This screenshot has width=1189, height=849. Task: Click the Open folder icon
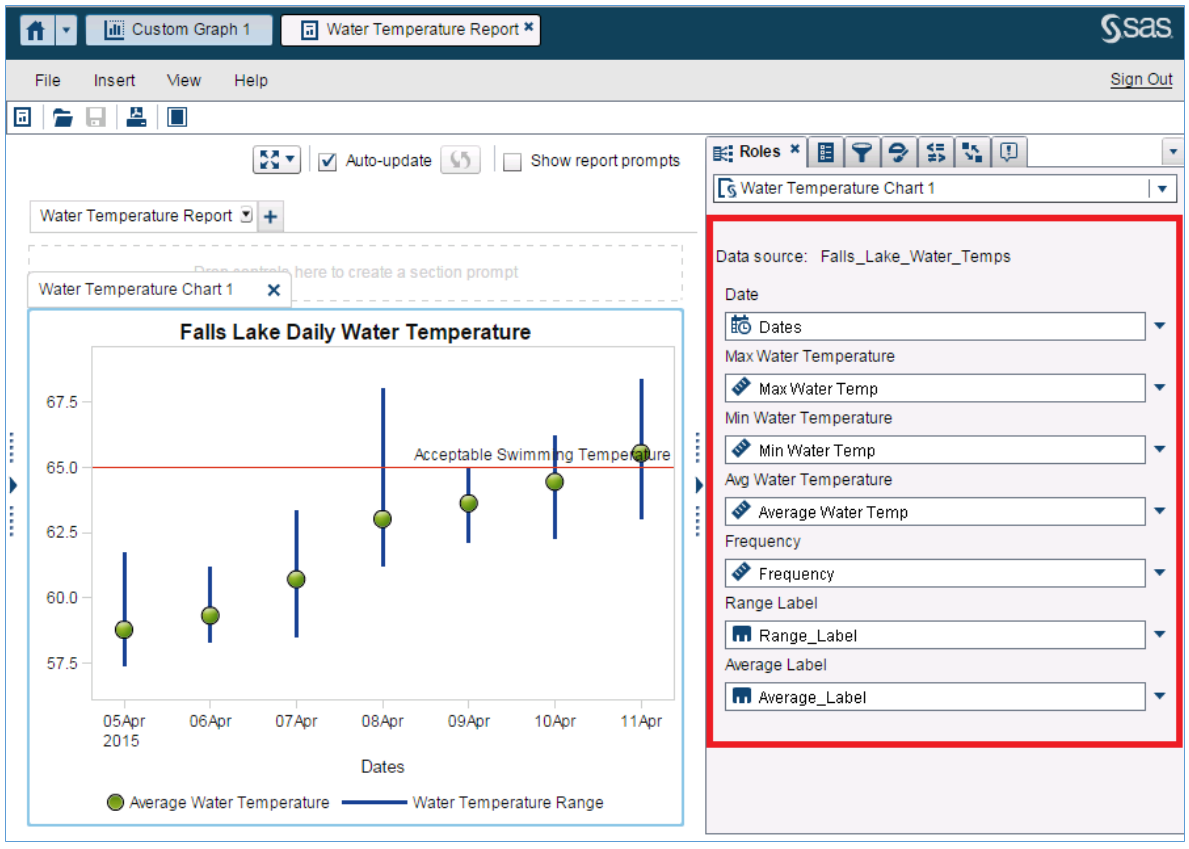[x=63, y=117]
